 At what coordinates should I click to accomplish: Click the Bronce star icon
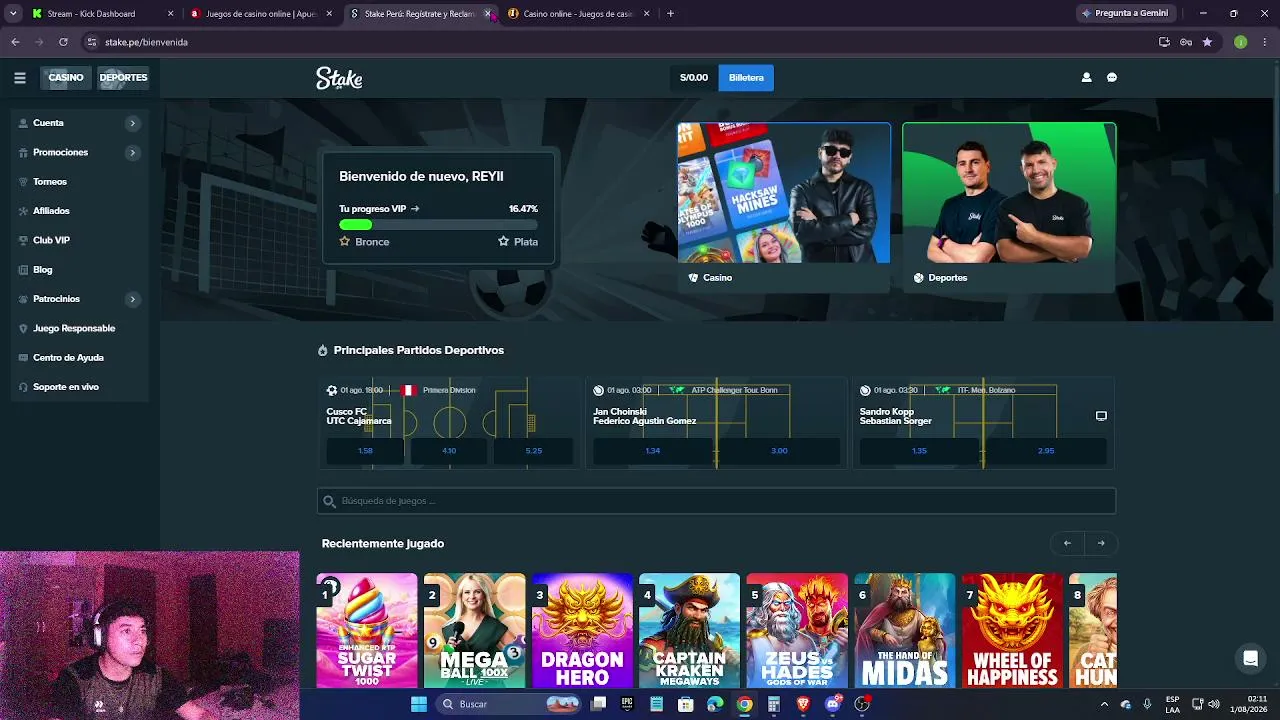point(345,242)
